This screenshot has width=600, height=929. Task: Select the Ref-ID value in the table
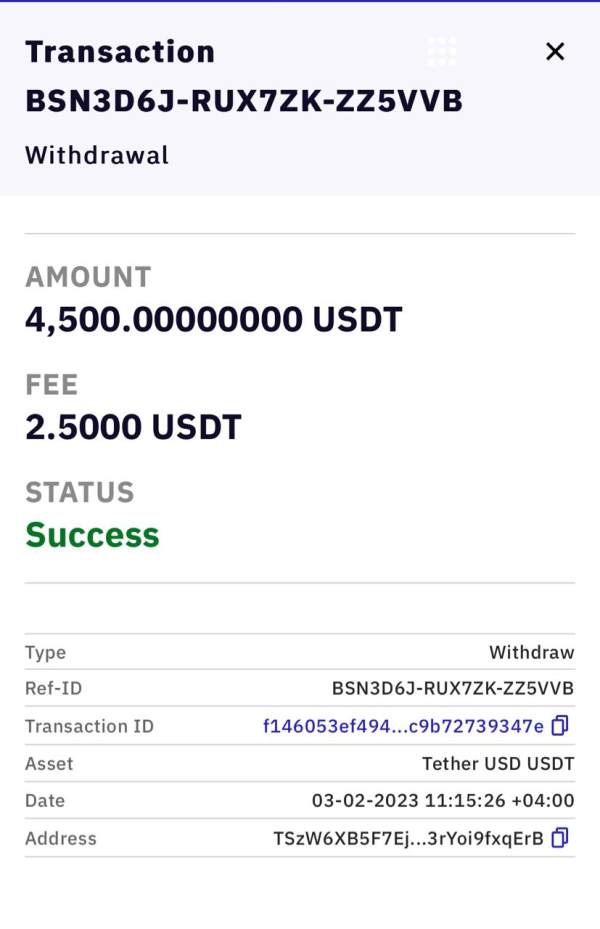click(x=452, y=689)
